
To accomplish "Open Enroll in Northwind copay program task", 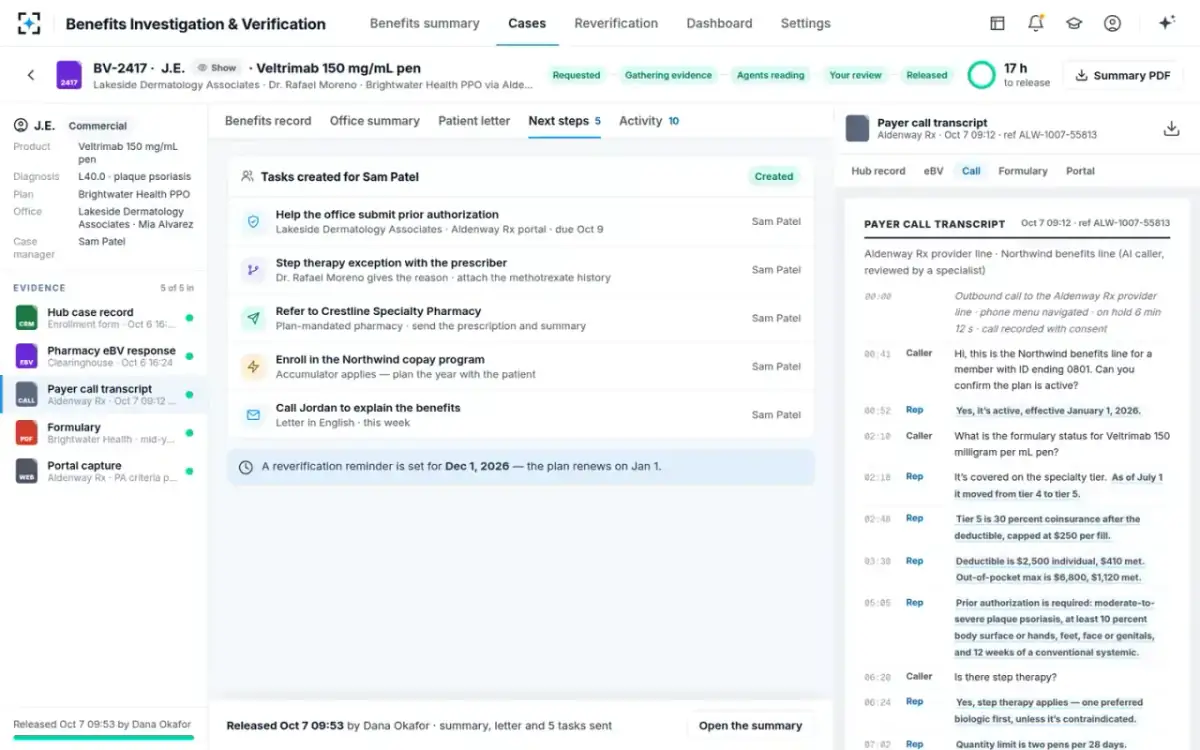I will pyautogui.click(x=521, y=367).
